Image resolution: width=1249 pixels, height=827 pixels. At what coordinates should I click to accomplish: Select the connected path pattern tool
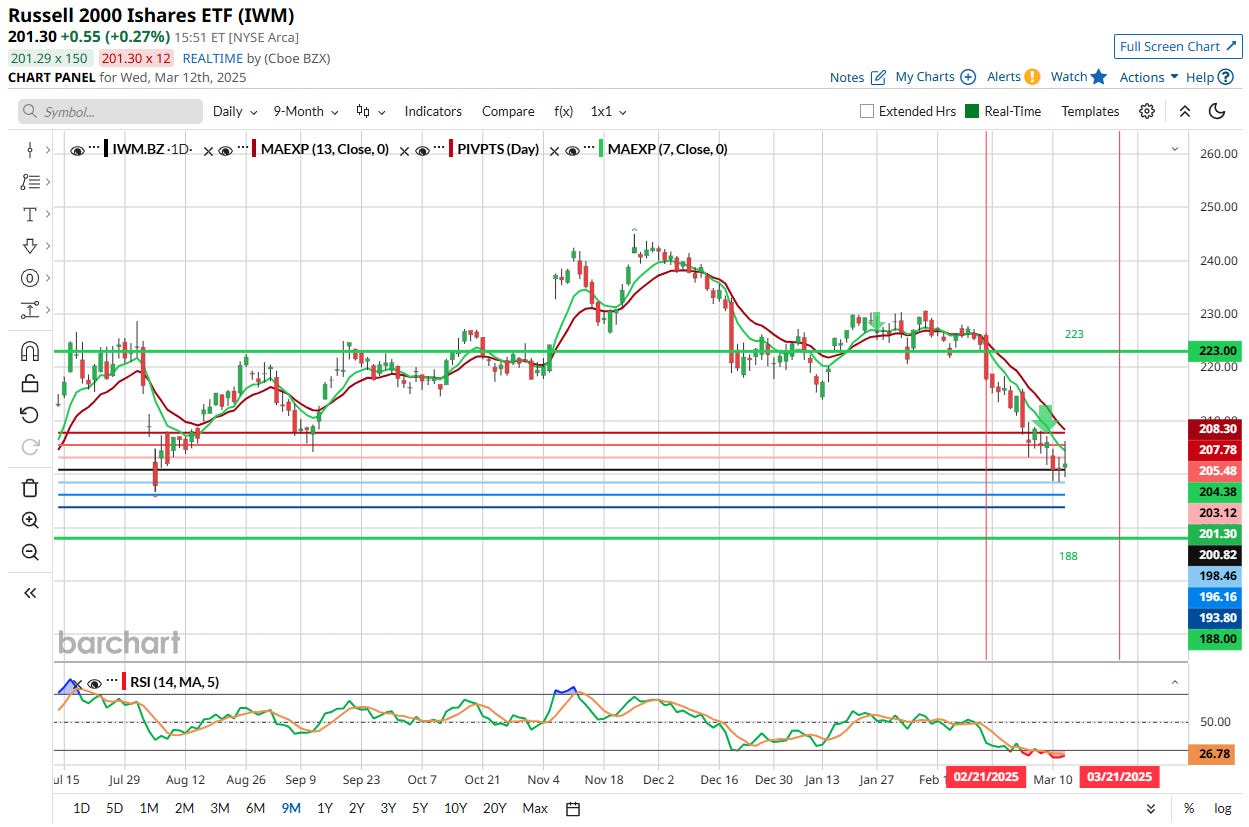tap(30, 310)
